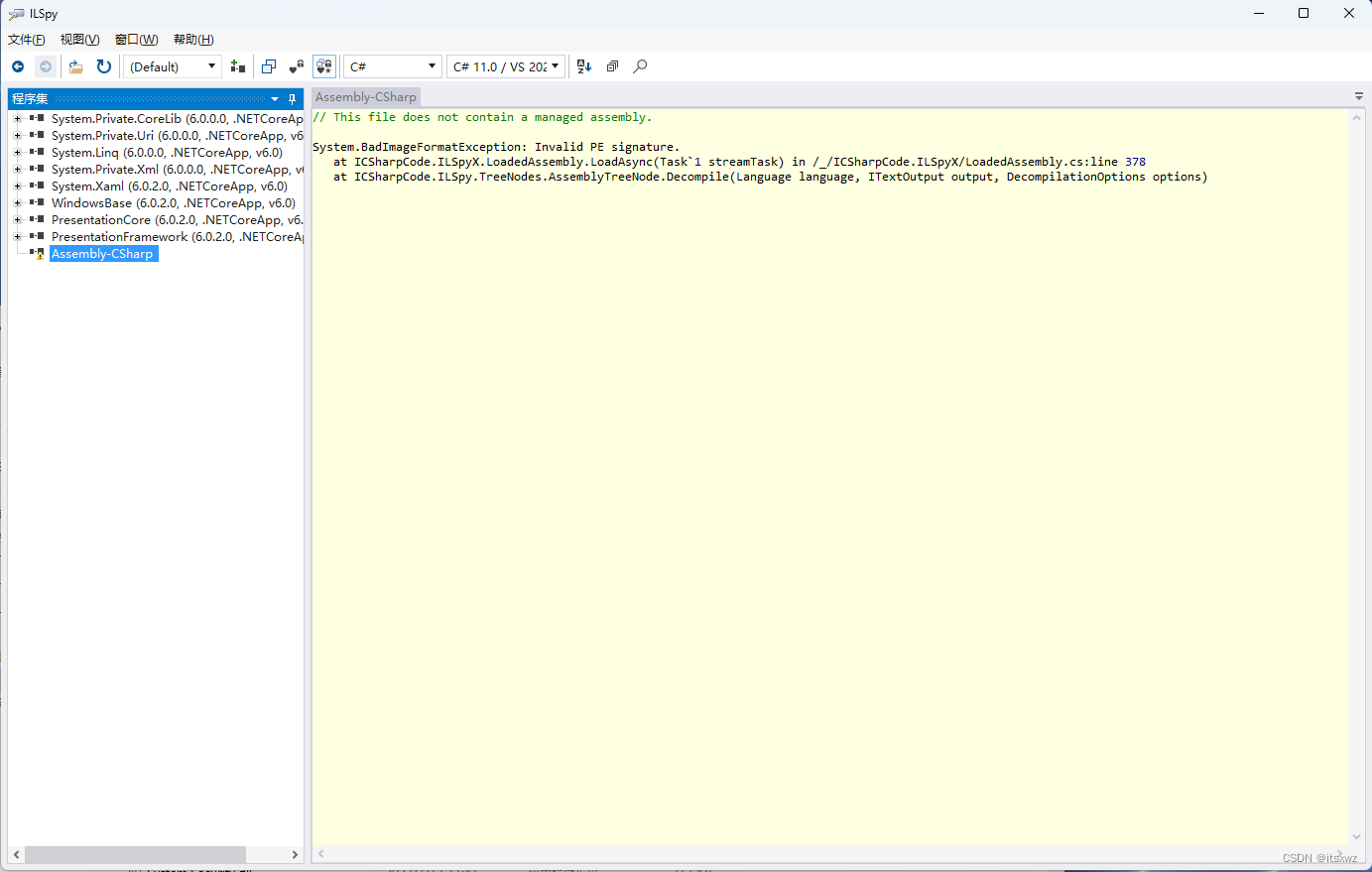Click Assembly-CSharp warning assembly icon

(x=37, y=254)
